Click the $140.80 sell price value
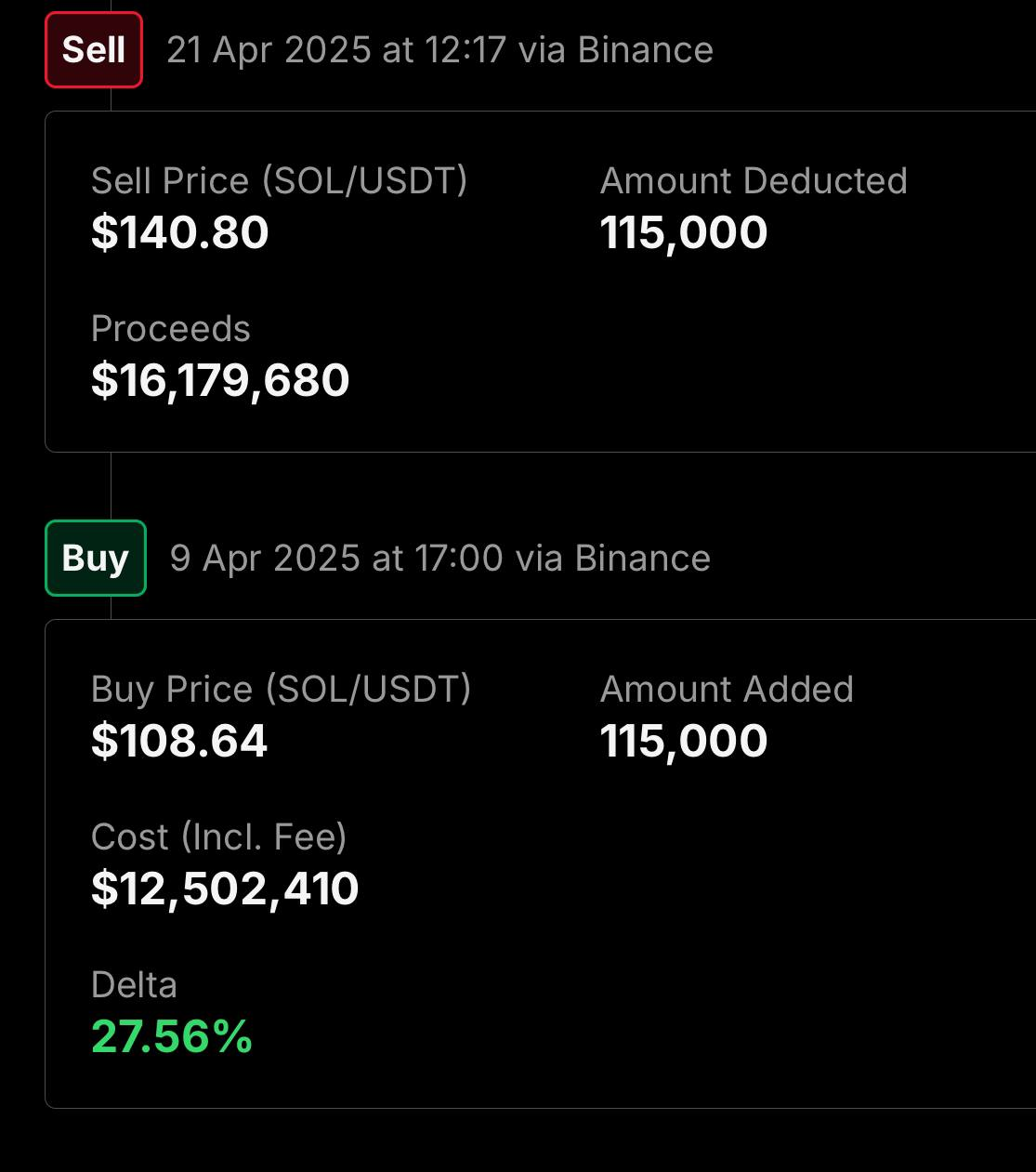The image size is (1036, 1172). (180, 232)
